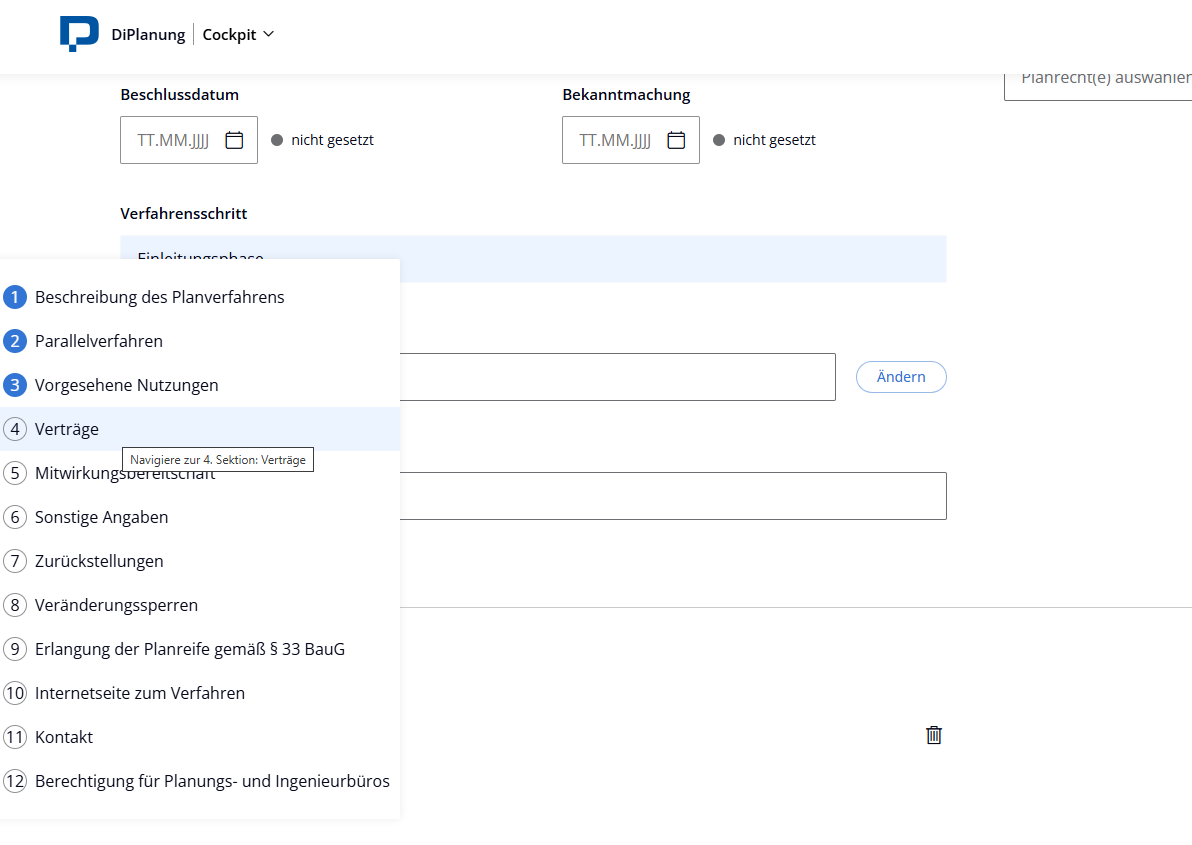
Task: Navigate to Verträge section
Action: [x=67, y=429]
